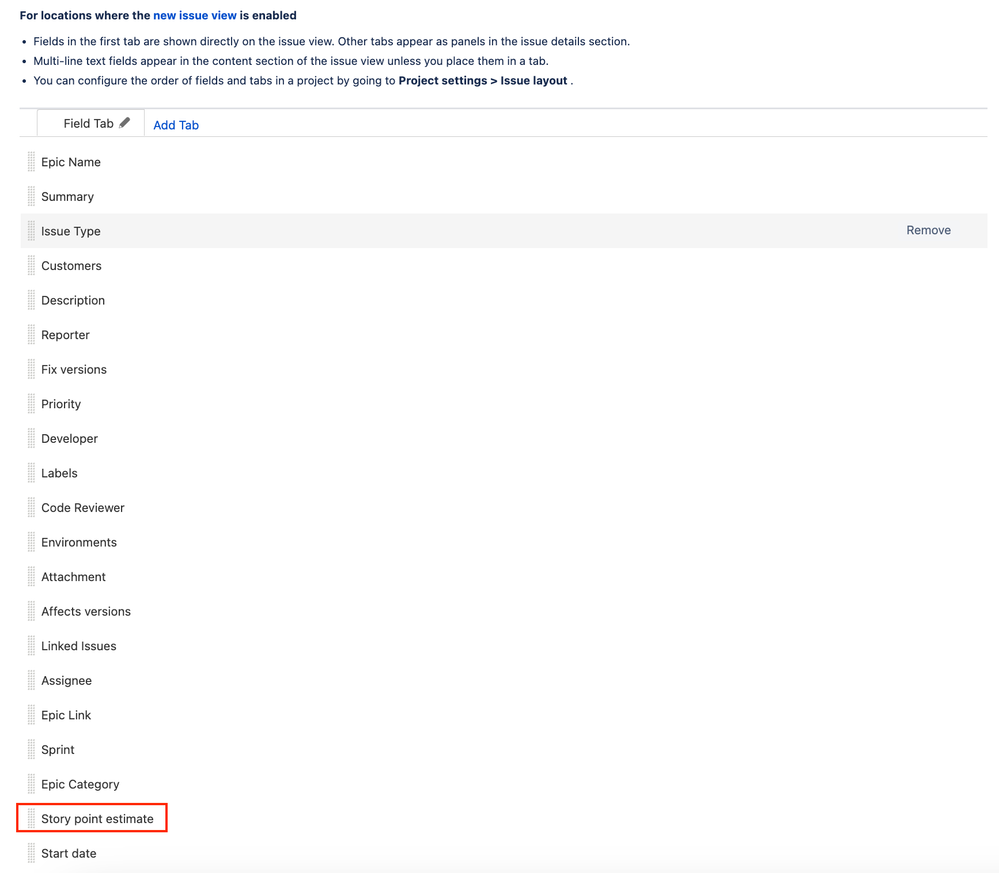Switch to the Field Tab tab
The image size is (999, 873).
(89, 122)
